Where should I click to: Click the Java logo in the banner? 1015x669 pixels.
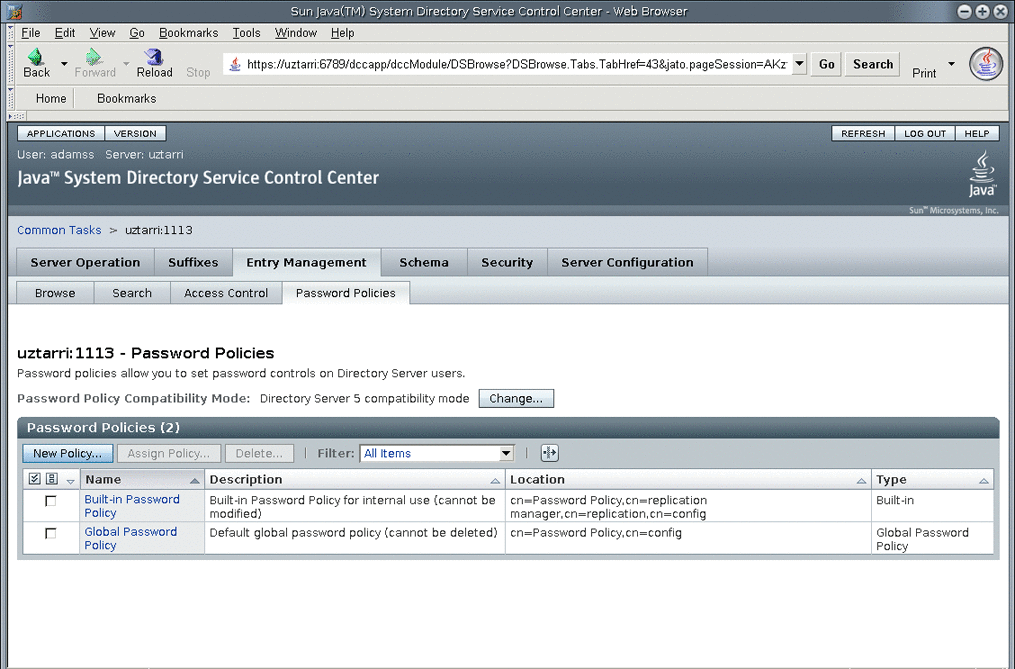[x=982, y=173]
